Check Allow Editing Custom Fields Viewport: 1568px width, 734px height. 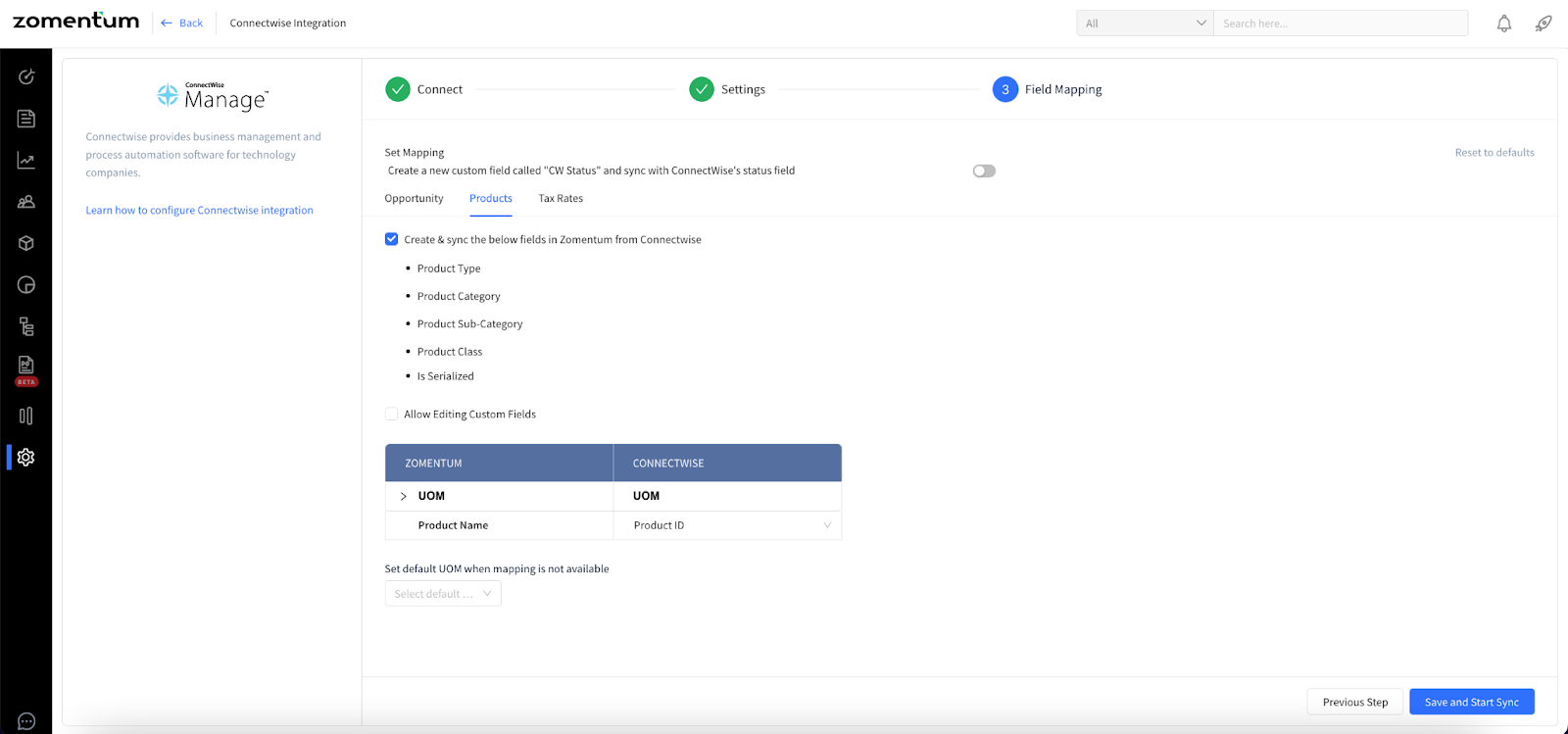click(391, 414)
